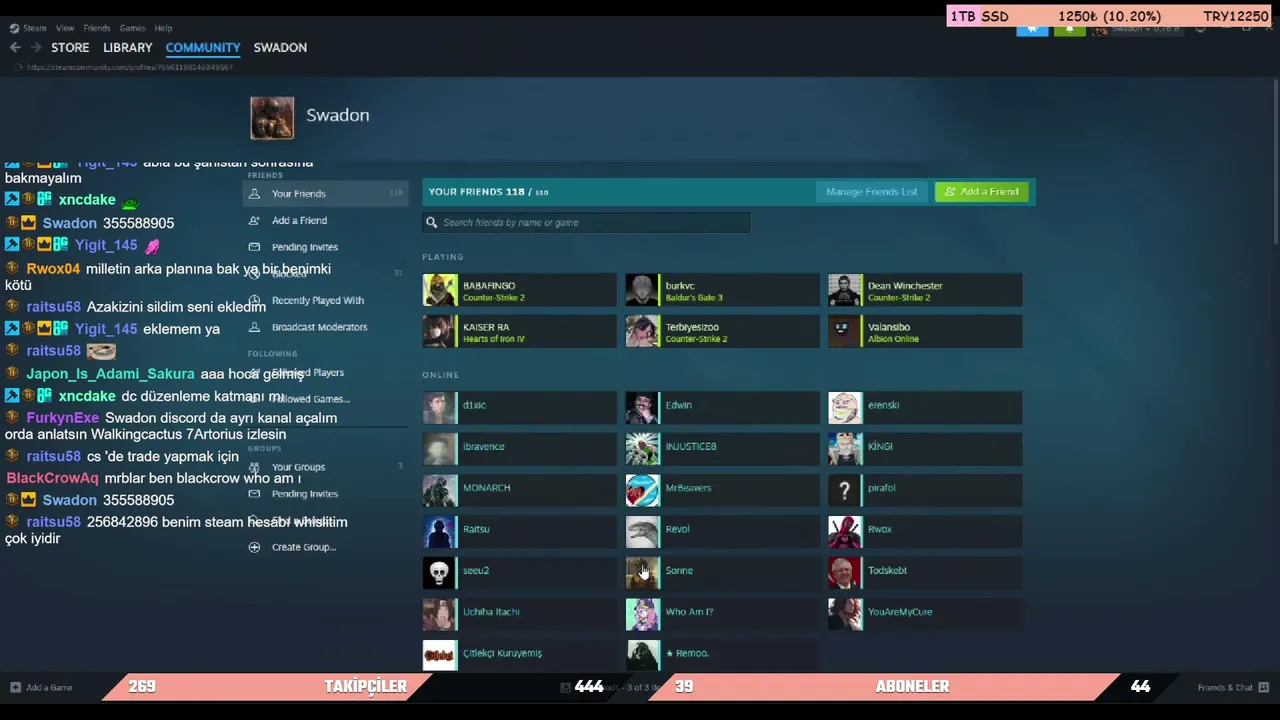Click the green Add a Friend button
Image resolution: width=1280 pixels, height=720 pixels.
point(981,192)
